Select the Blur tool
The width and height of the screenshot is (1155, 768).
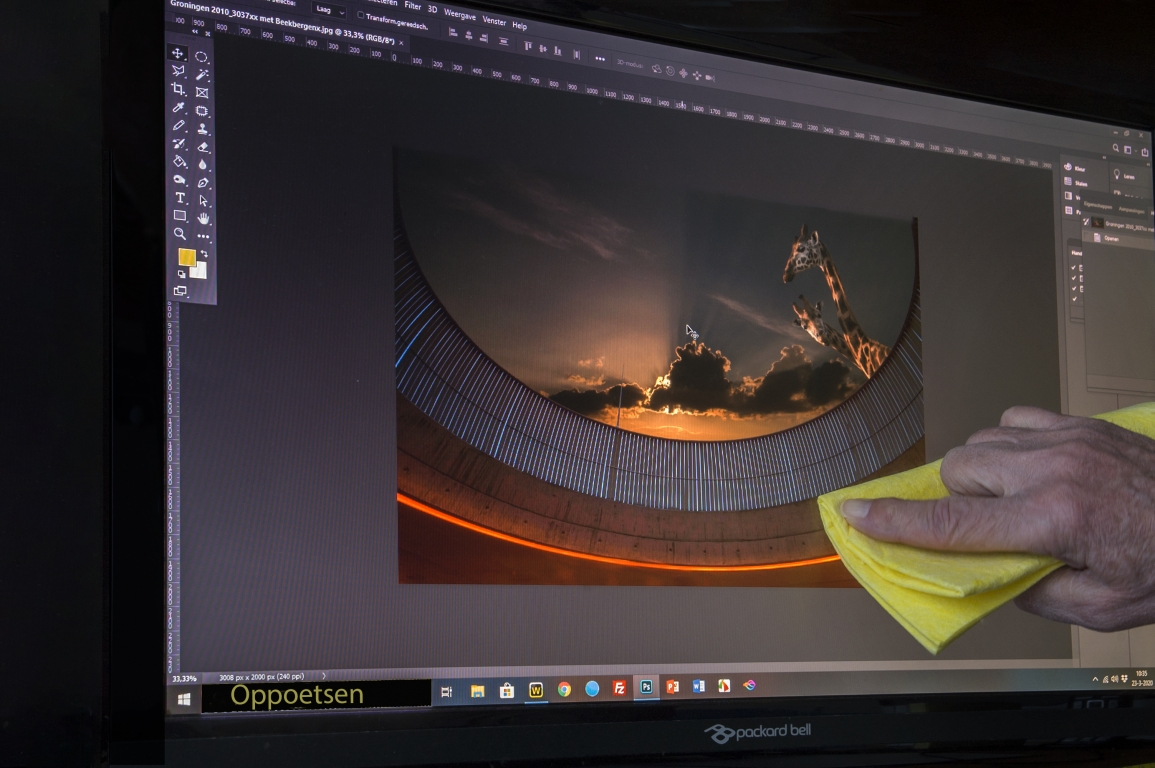click(203, 165)
